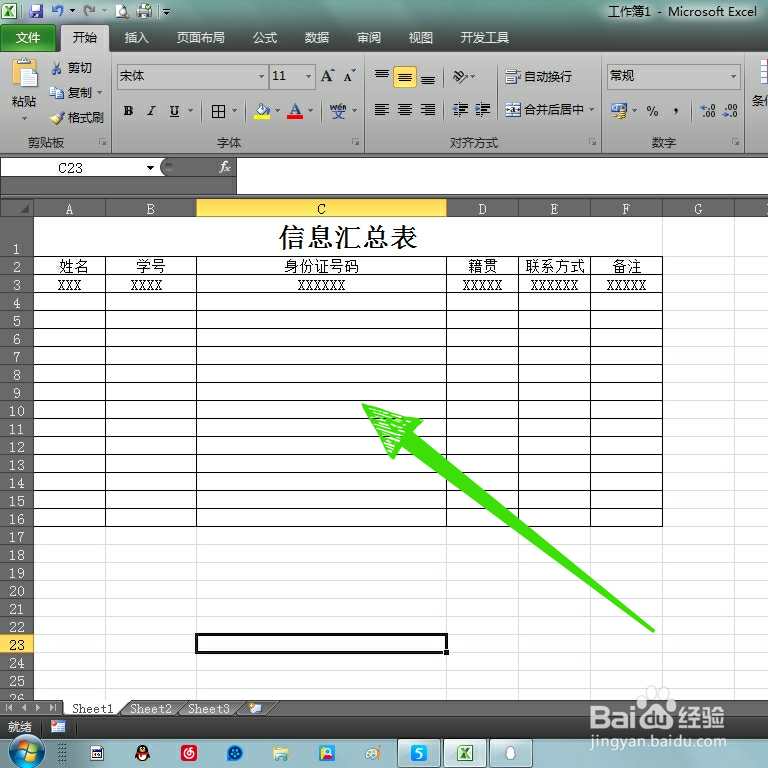Open the Font group dialog launcher
The image size is (768, 768).
(356, 142)
